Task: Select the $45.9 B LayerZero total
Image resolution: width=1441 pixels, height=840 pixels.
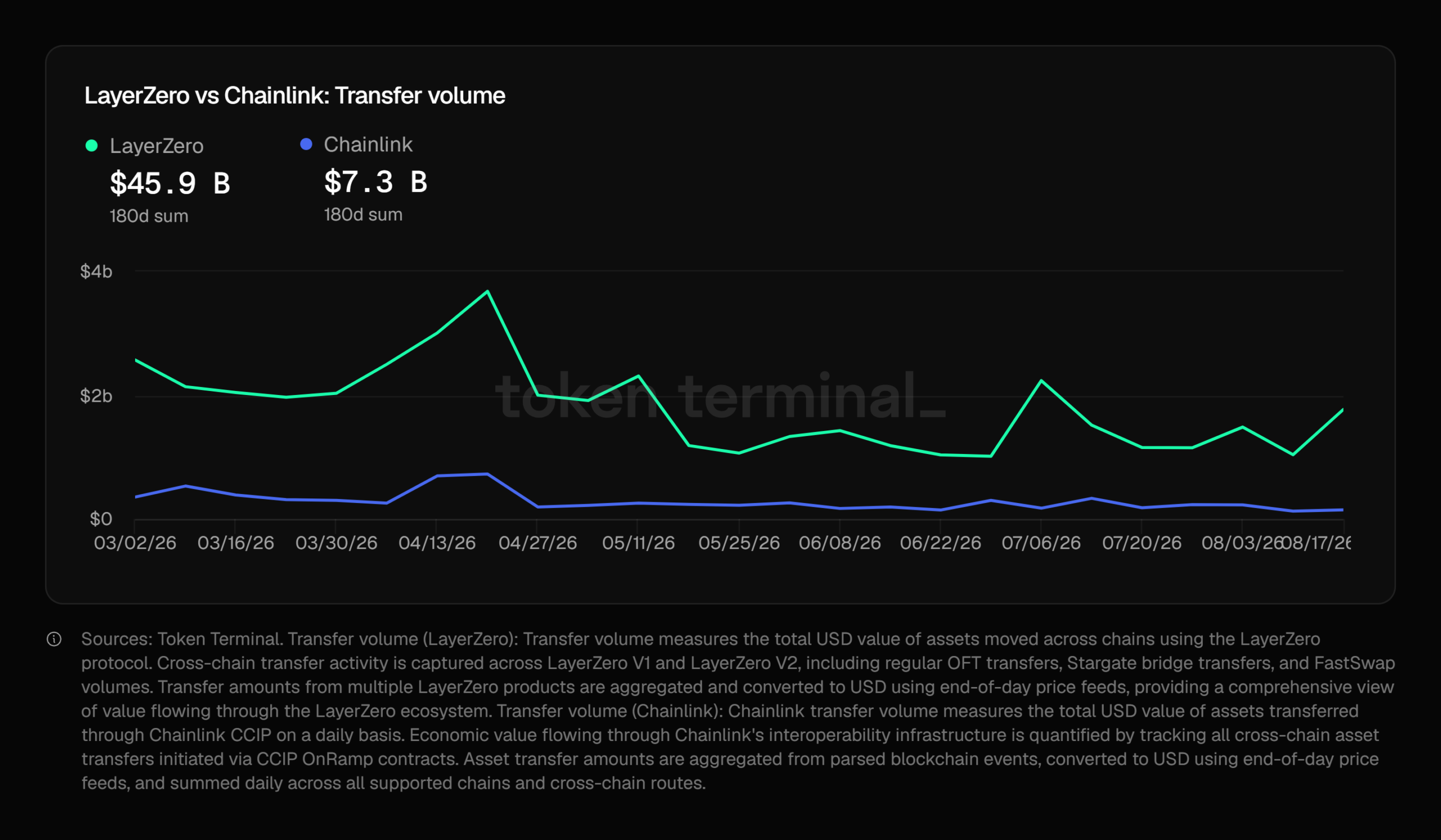Action: [170, 183]
